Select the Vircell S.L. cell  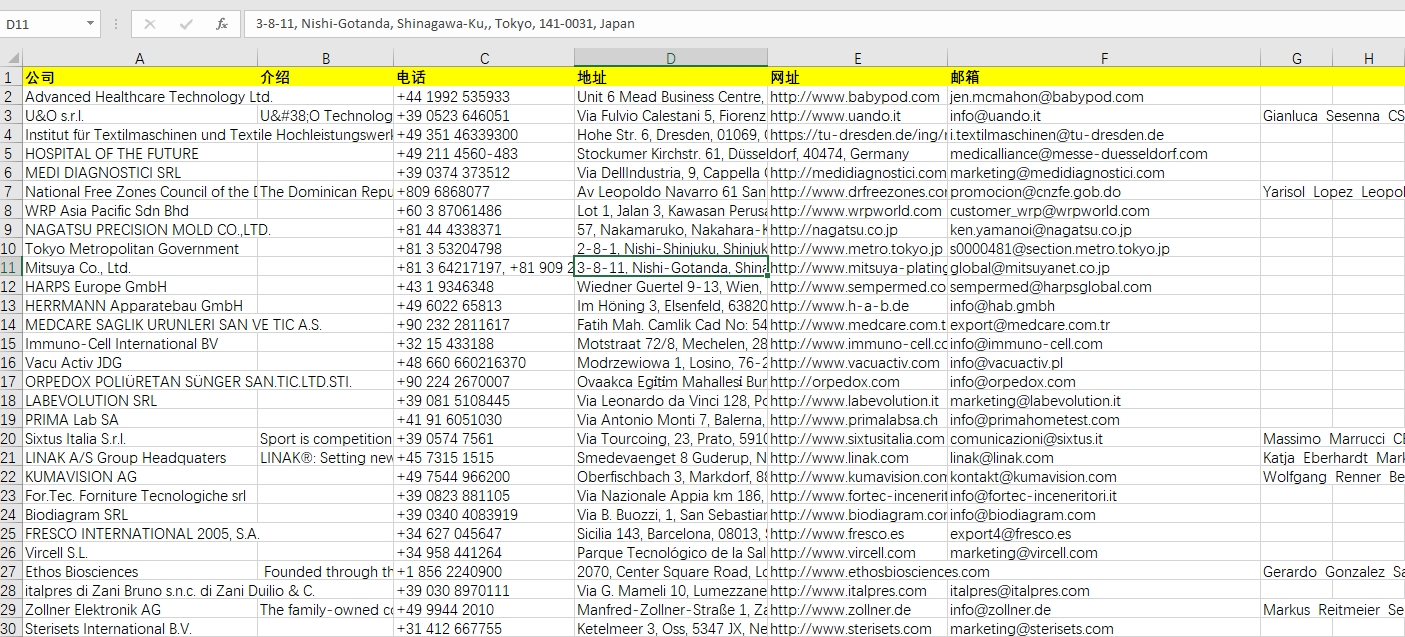(140, 552)
